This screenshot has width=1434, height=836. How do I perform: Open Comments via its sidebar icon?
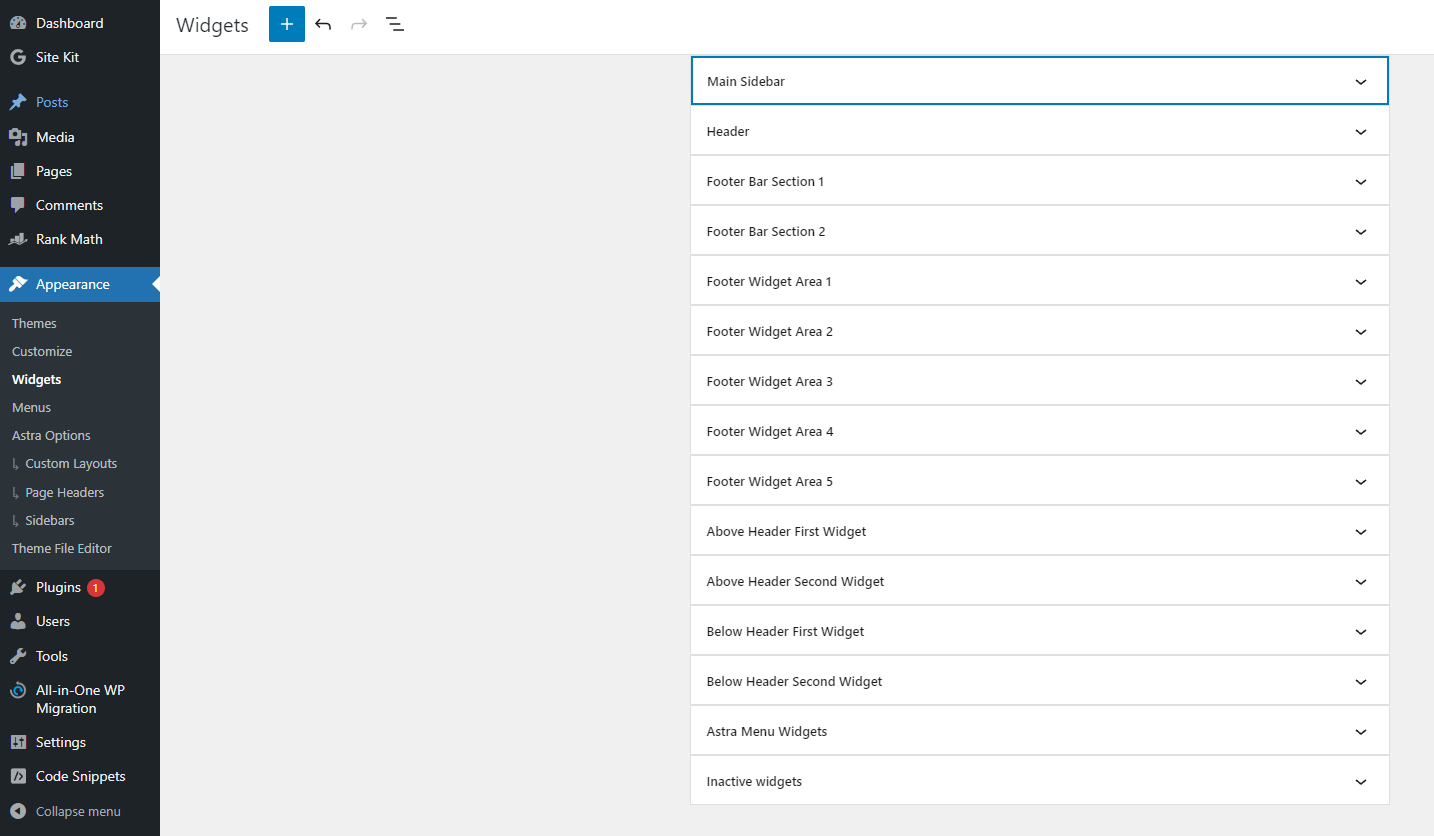20,204
